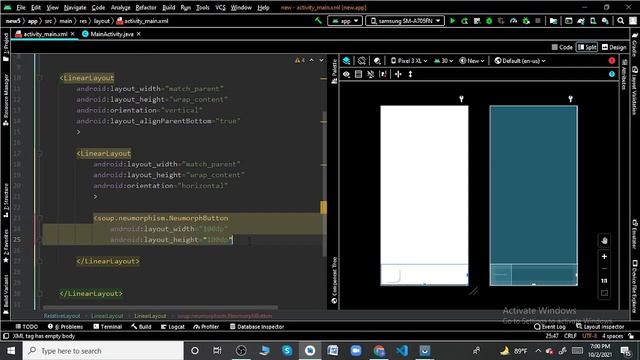The image size is (640, 360).
Task: Click the Windows search box
Action: 103,351
